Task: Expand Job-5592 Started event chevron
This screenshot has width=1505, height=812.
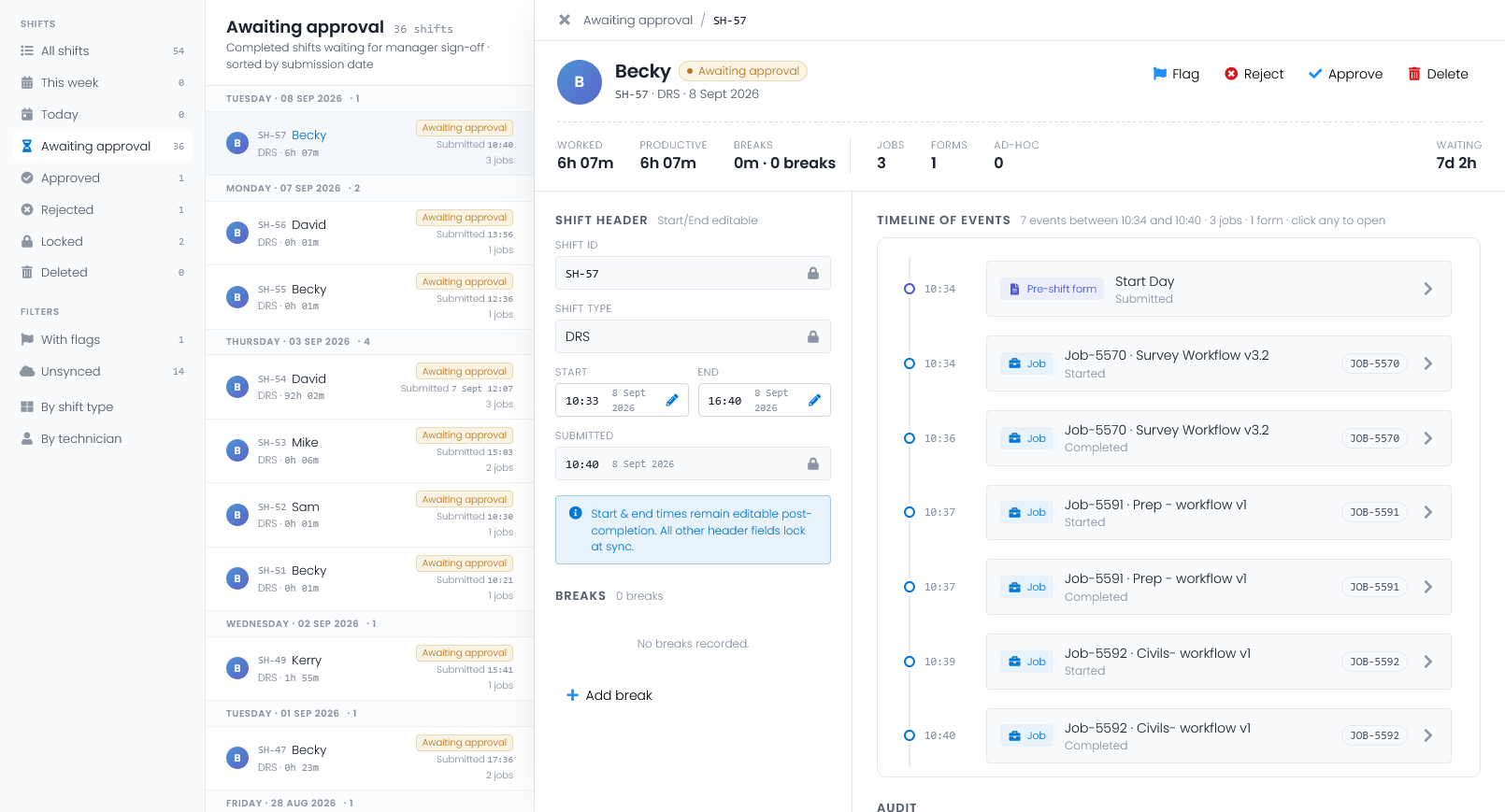Action: 1428,662
